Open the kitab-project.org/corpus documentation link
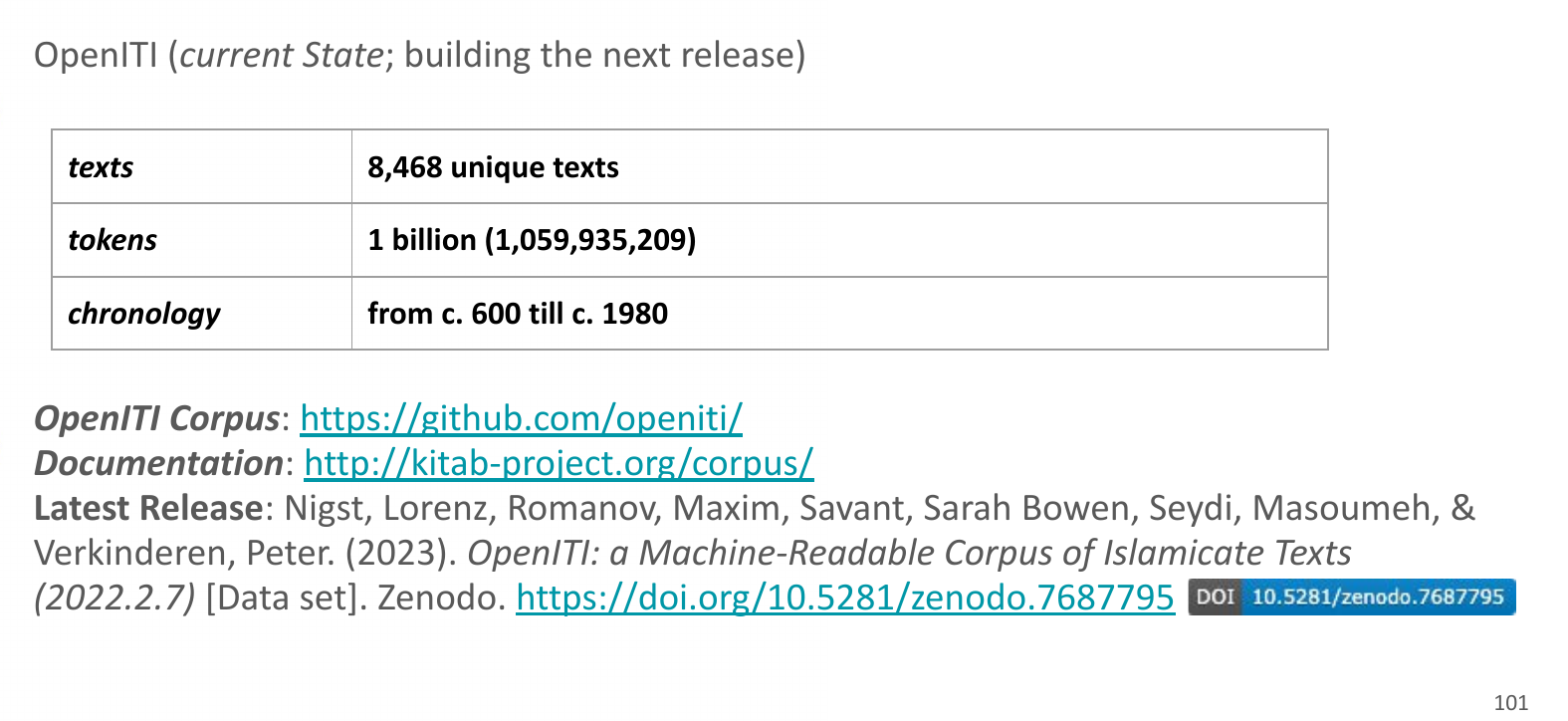This screenshot has height=721, width=1568. point(559,463)
